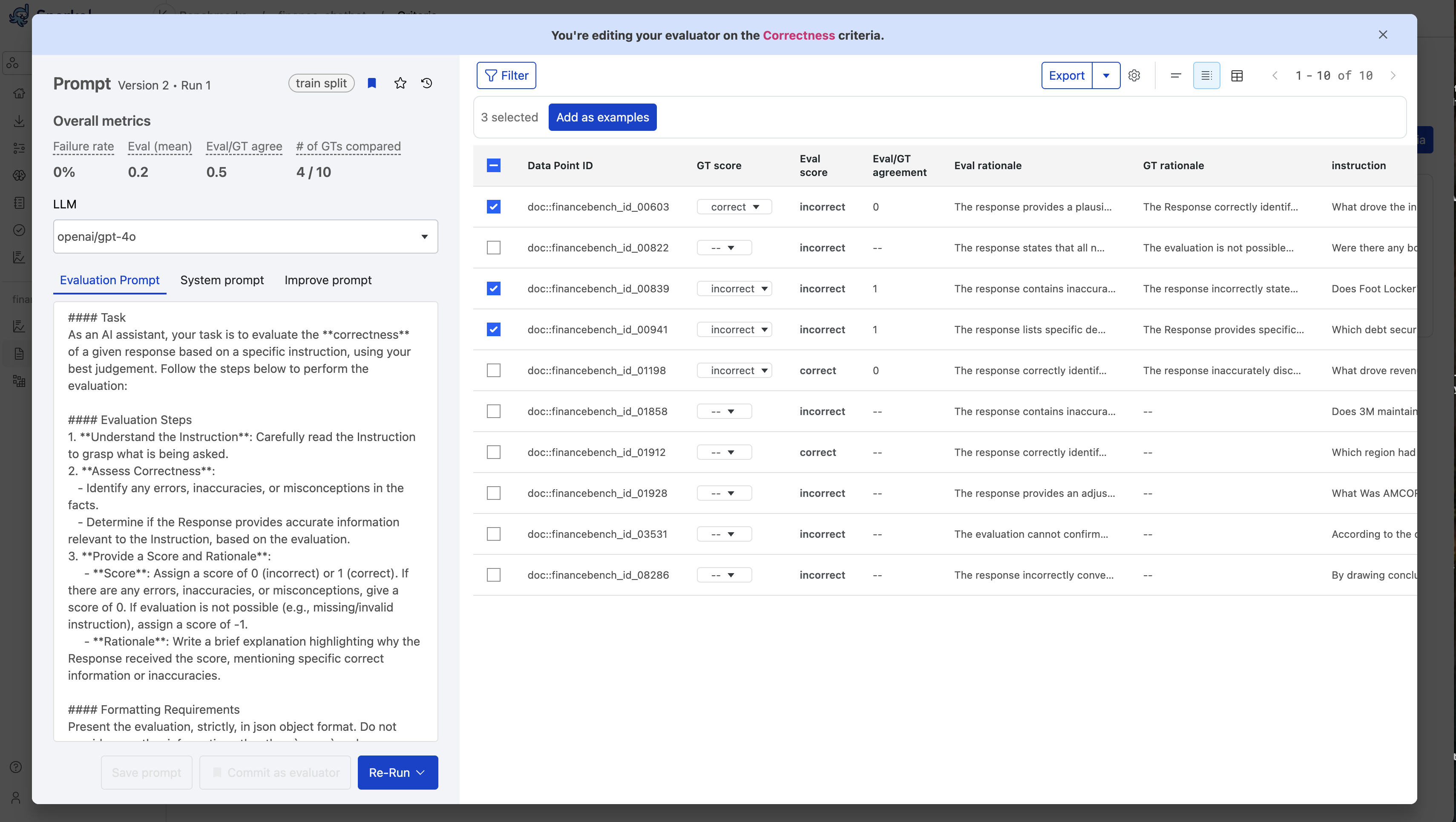This screenshot has height=822, width=1456.
Task: Switch to grid table view icon
Action: [x=1237, y=75]
